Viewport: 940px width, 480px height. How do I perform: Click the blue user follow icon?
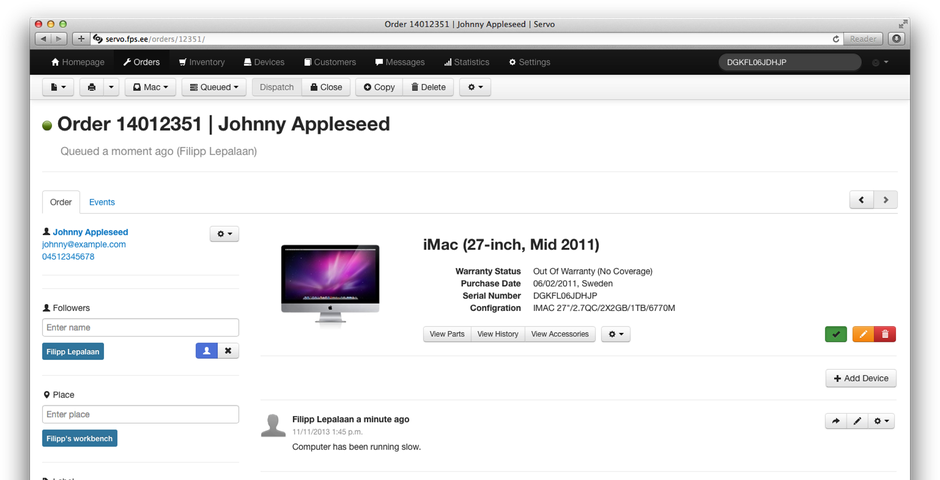point(206,351)
